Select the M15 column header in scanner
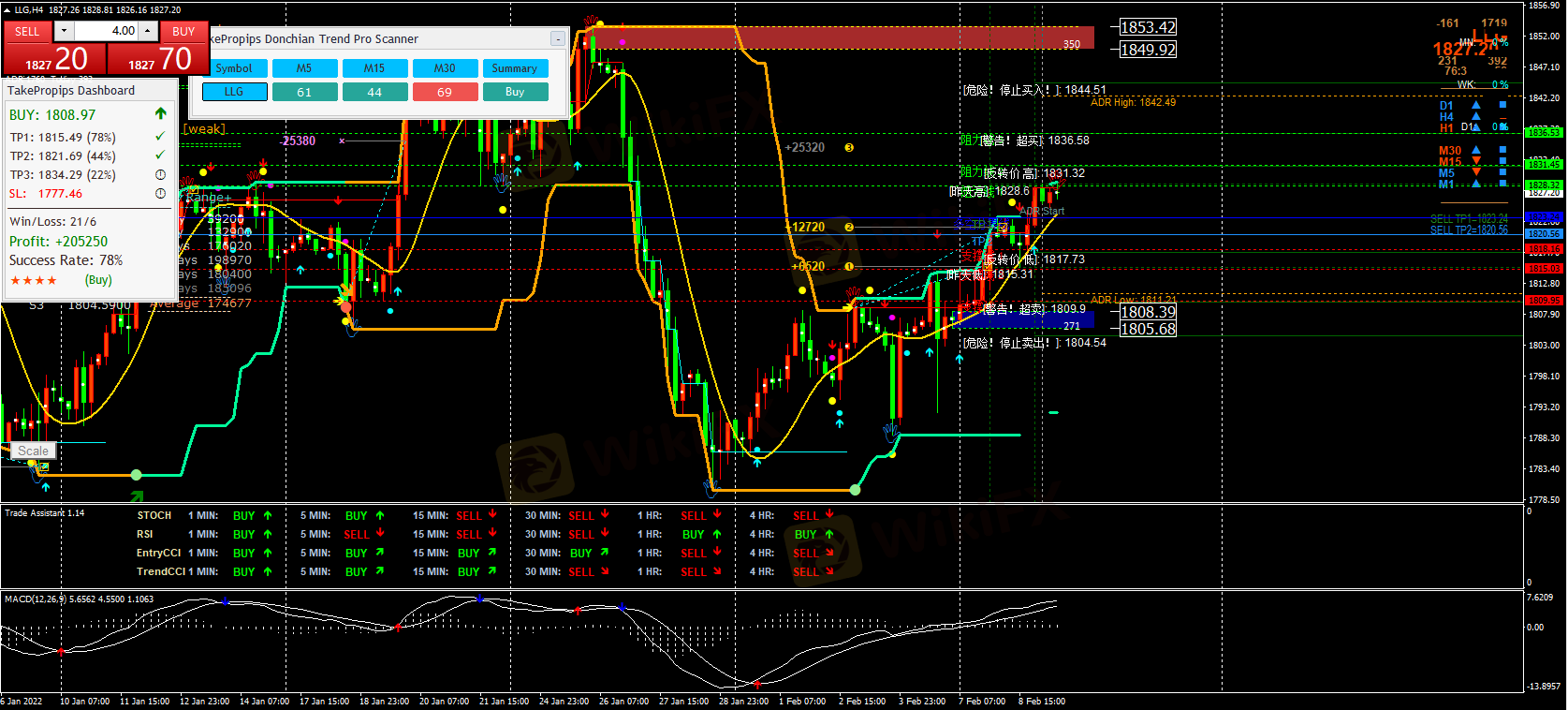Image resolution: width=1568 pixels, height=710 pixels. click(x=374, y=68)
